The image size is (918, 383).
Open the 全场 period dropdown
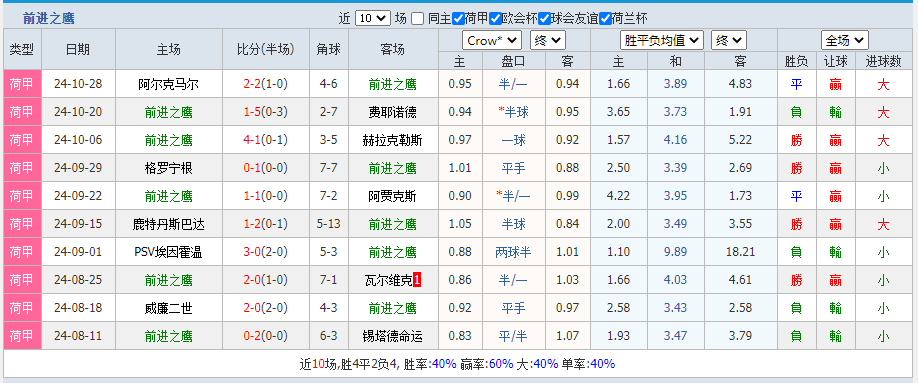coord(844,40)
